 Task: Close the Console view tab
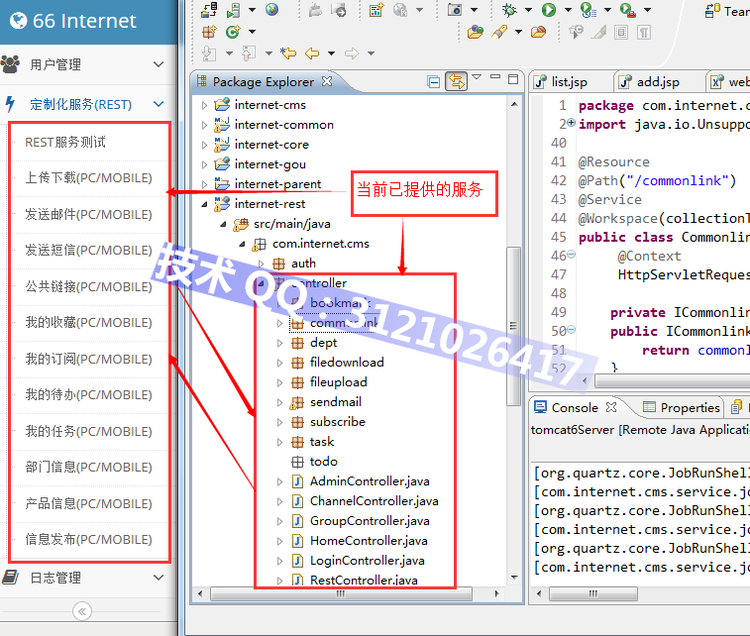(611, 407)
